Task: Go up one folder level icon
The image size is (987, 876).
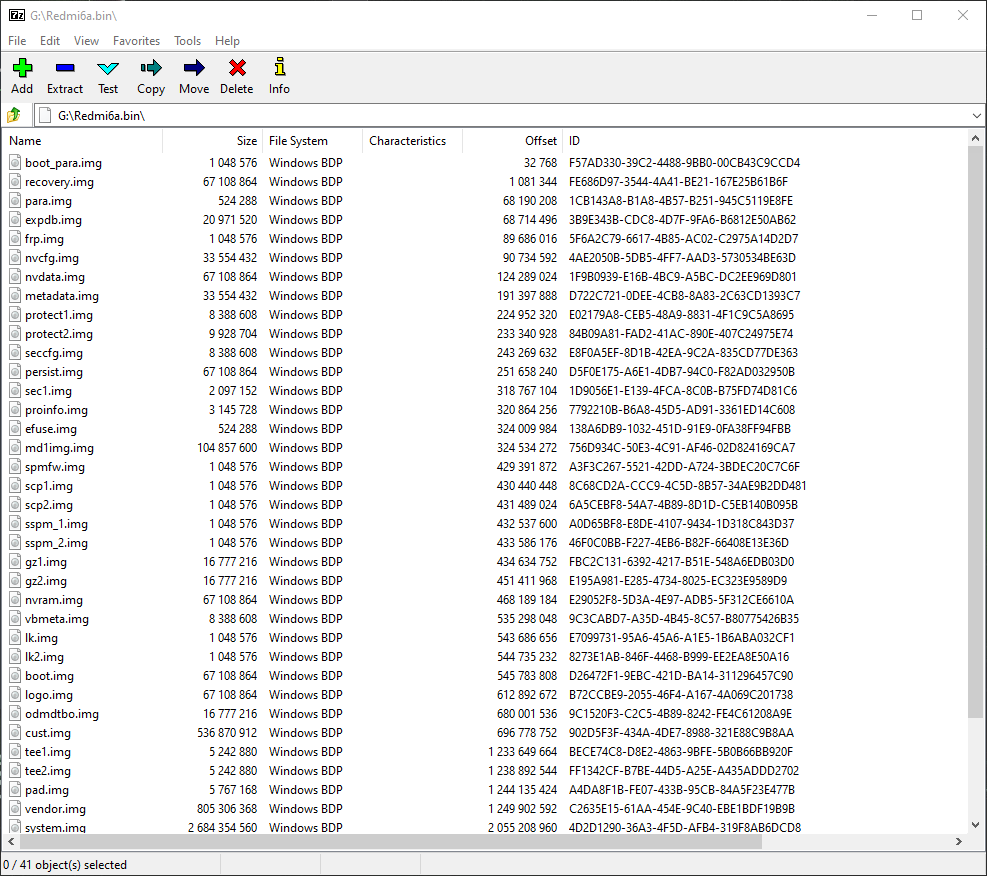Action: 14,115
